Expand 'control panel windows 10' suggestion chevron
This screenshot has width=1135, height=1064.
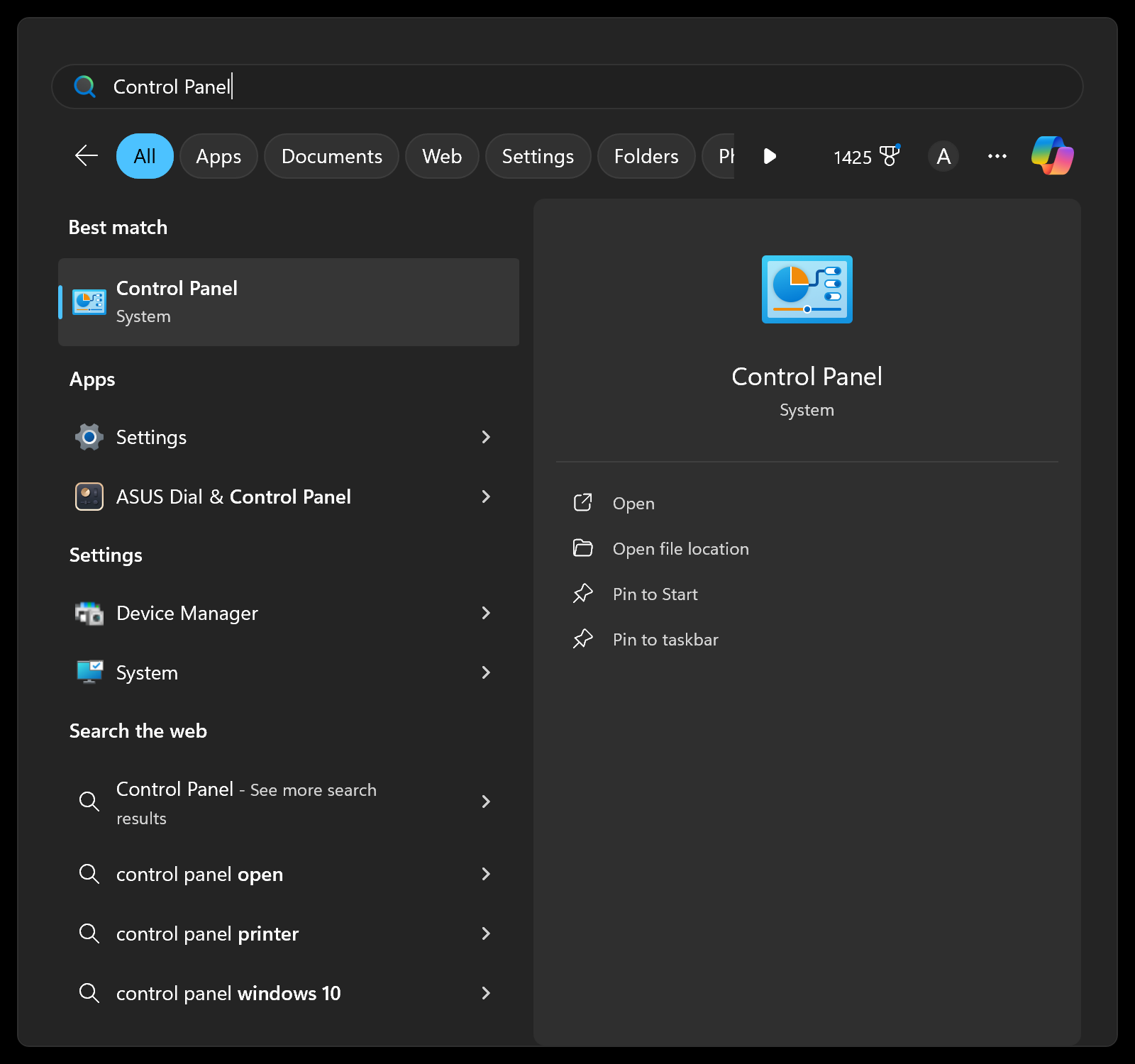click(x=486, y=993)
